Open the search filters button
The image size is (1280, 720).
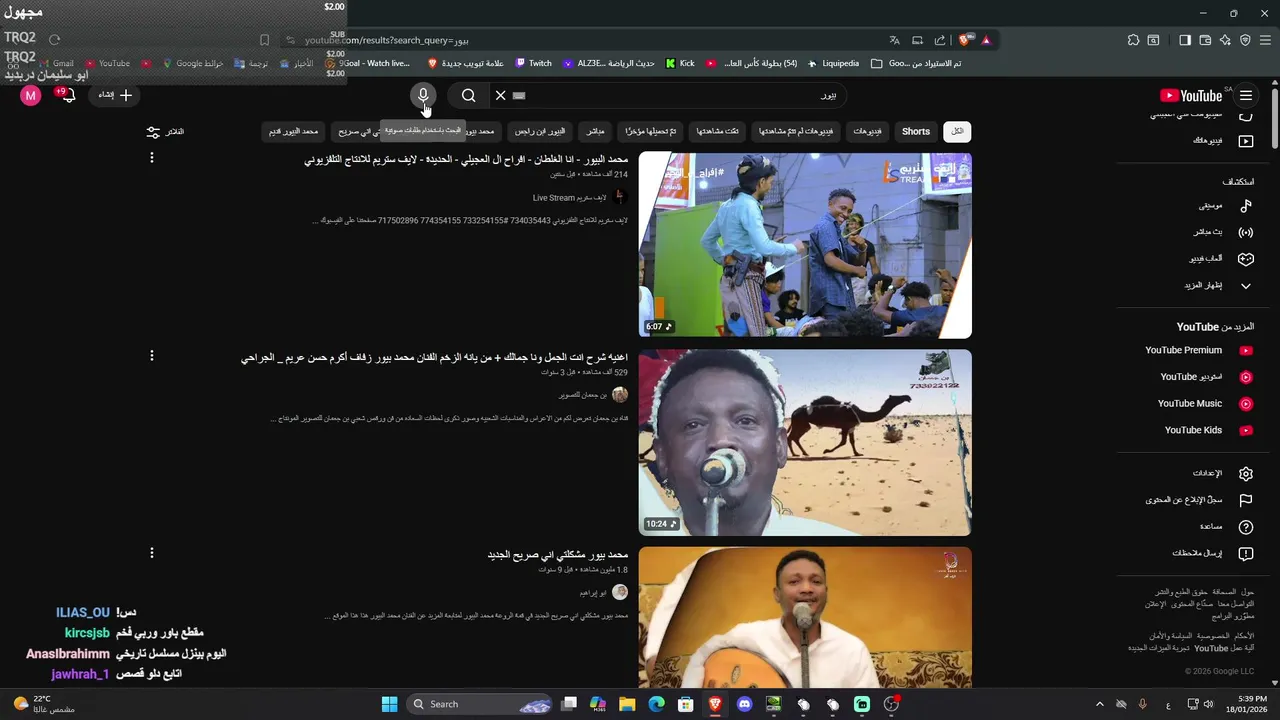[x=166, y=132]
